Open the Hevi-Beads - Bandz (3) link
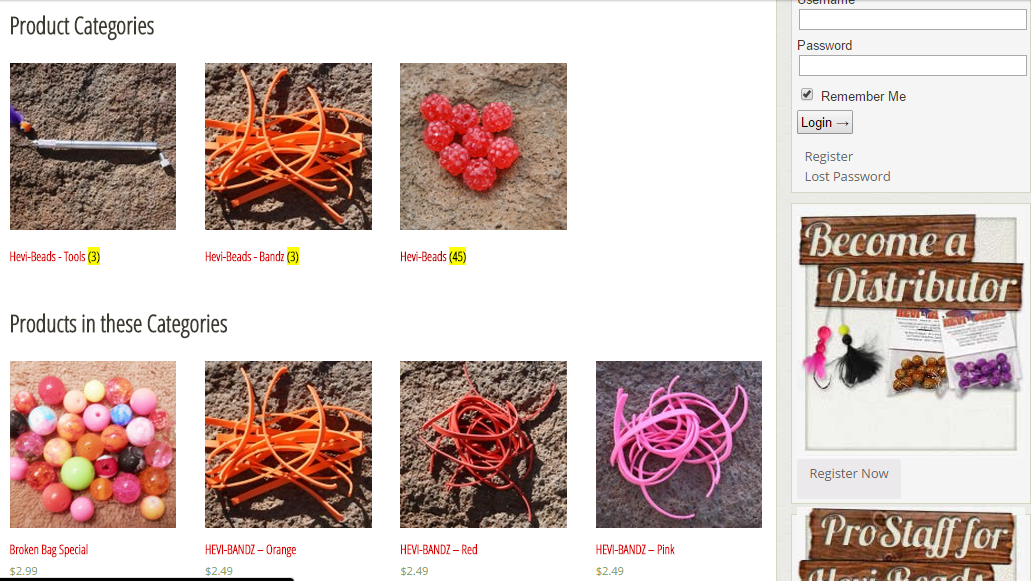Screen dimensions: 1031x581 252,256
